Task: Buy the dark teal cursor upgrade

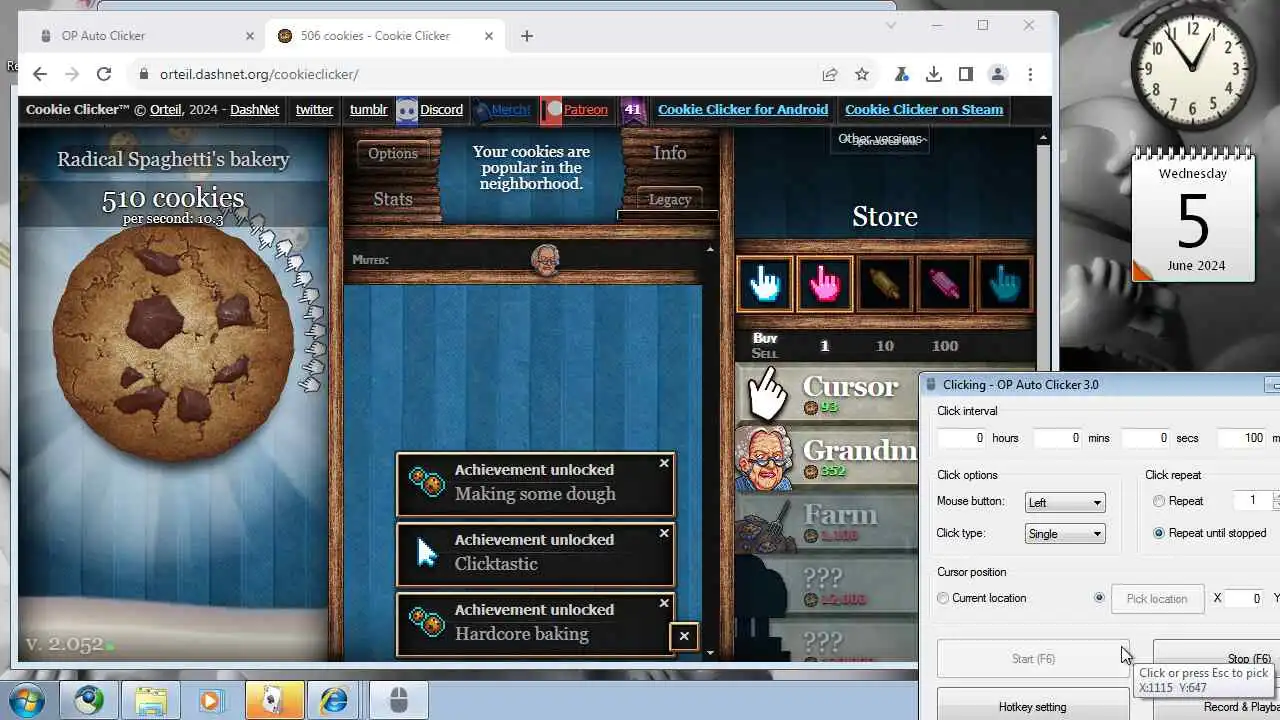Action: (1005, 284)
